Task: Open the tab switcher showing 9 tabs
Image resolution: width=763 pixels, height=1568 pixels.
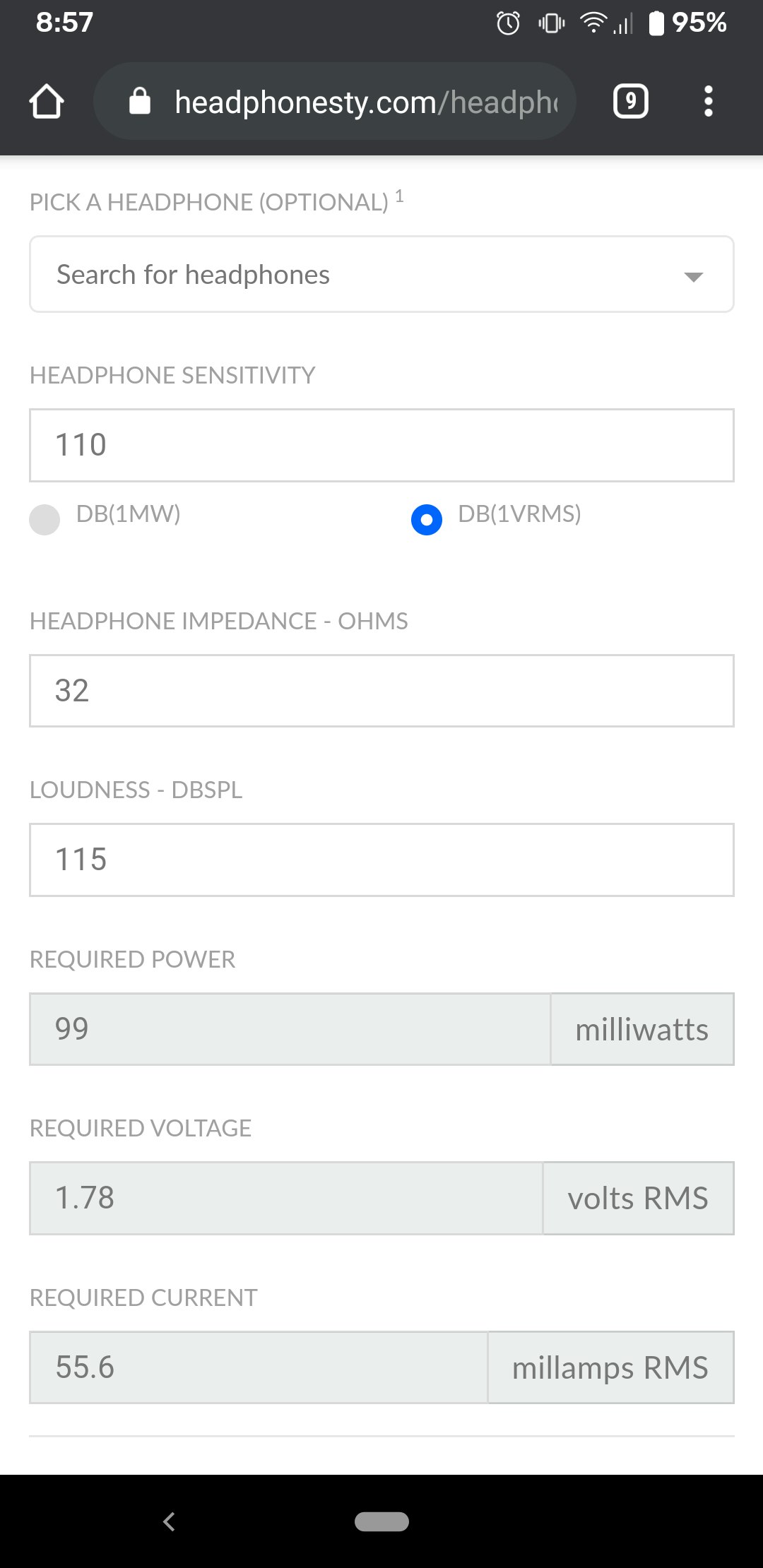Action: 630,102
